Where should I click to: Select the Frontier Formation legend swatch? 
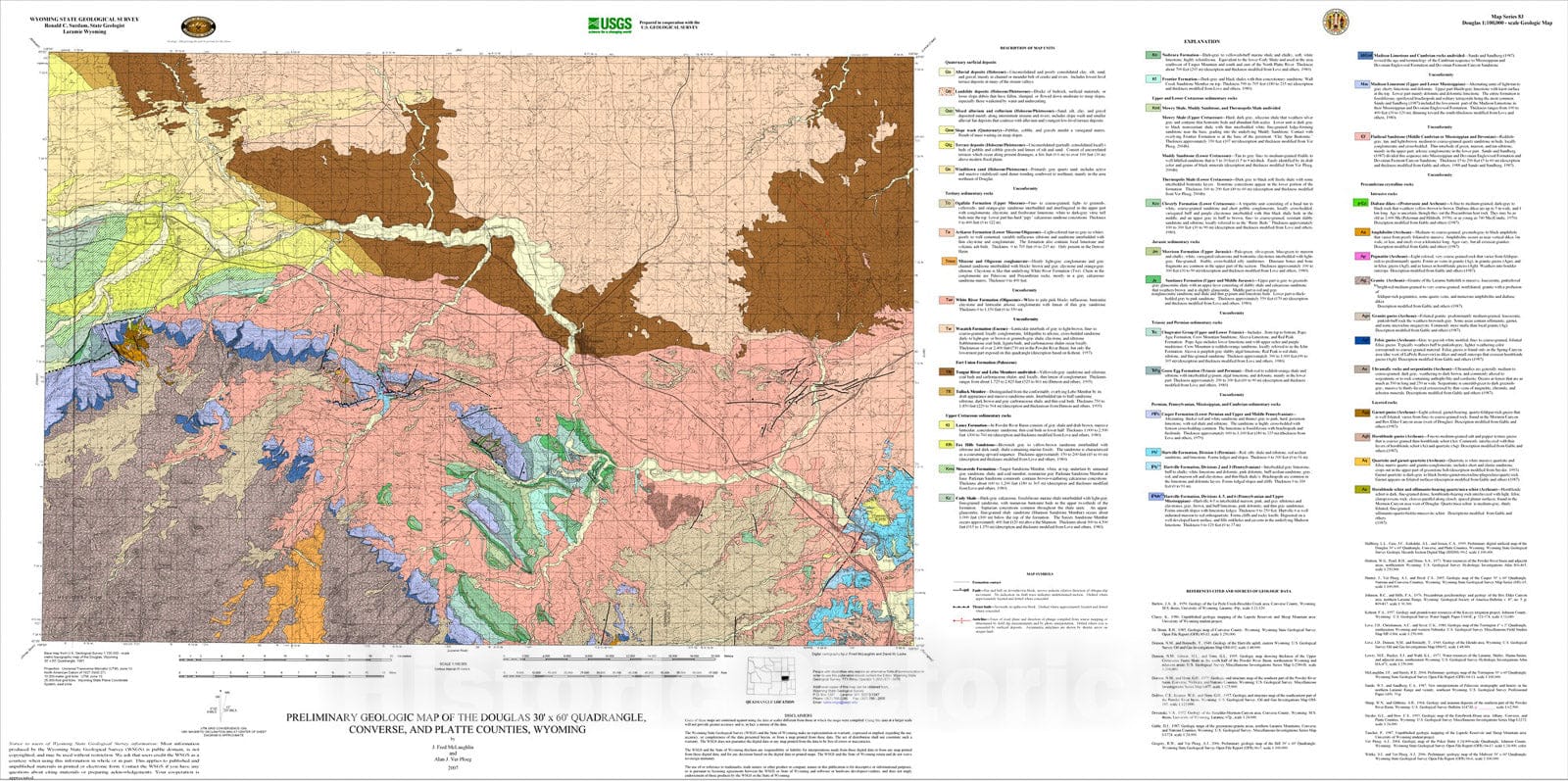tap(1155, 77)
